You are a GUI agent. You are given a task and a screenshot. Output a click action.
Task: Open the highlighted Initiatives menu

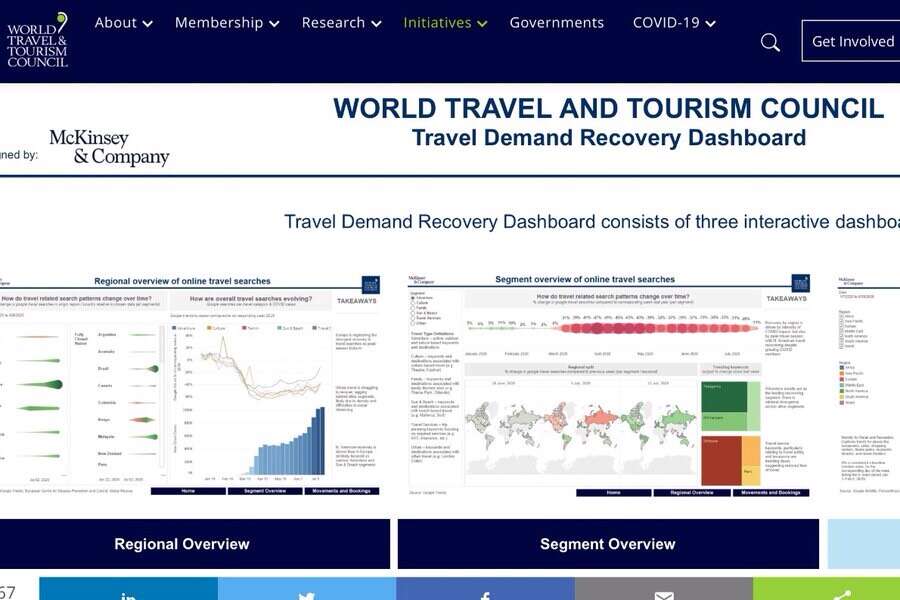445,23
